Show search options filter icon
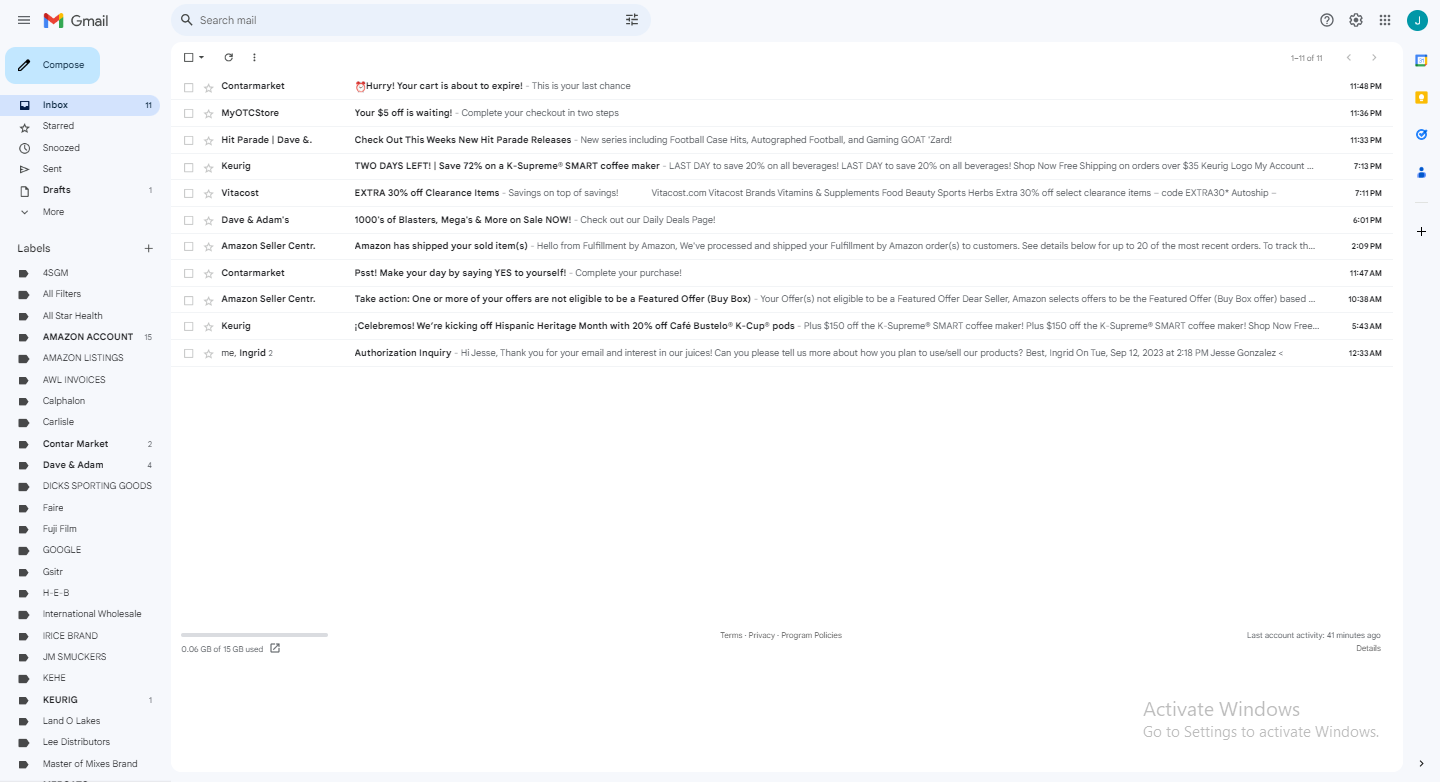 [x=632, y=20]
